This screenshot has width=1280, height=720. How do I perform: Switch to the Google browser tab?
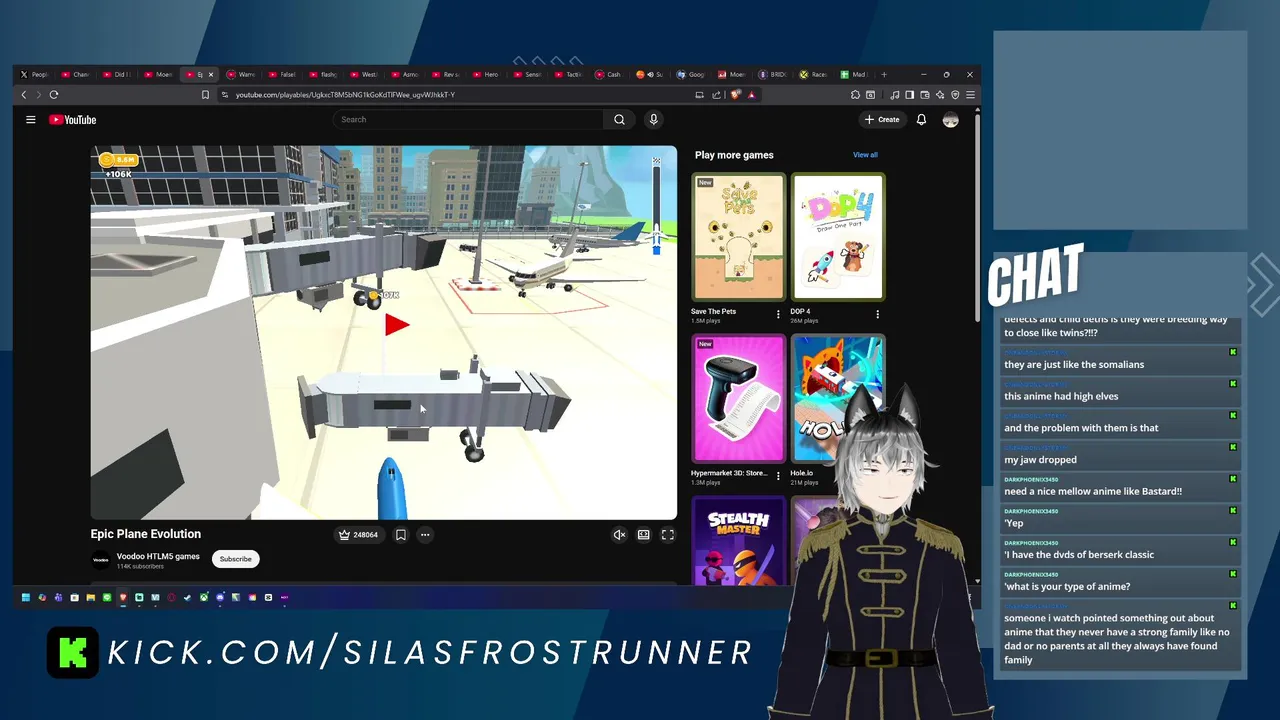pyautogui.click(x=692, y=74)
